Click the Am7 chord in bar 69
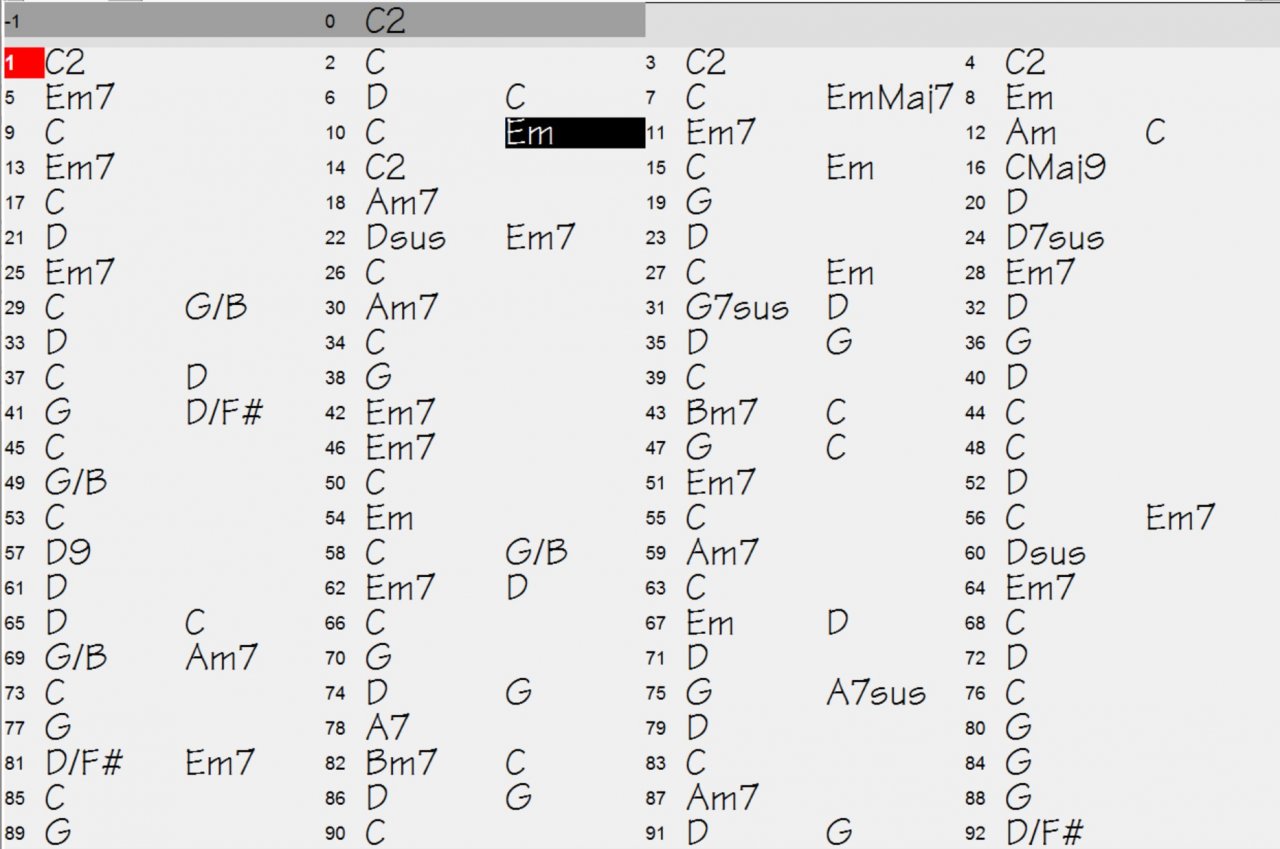Viewport: 1280px width, 849px height. click(221, 658)
